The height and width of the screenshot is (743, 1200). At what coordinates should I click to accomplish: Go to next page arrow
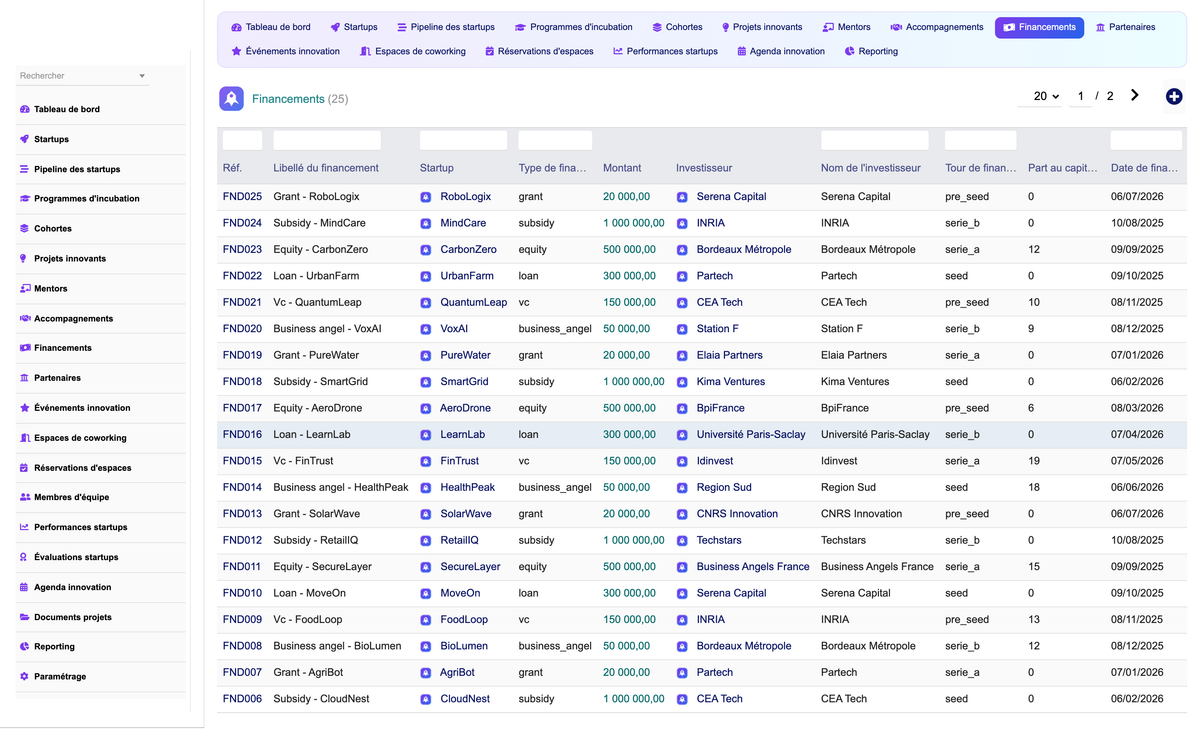[x=1135, y=96]
